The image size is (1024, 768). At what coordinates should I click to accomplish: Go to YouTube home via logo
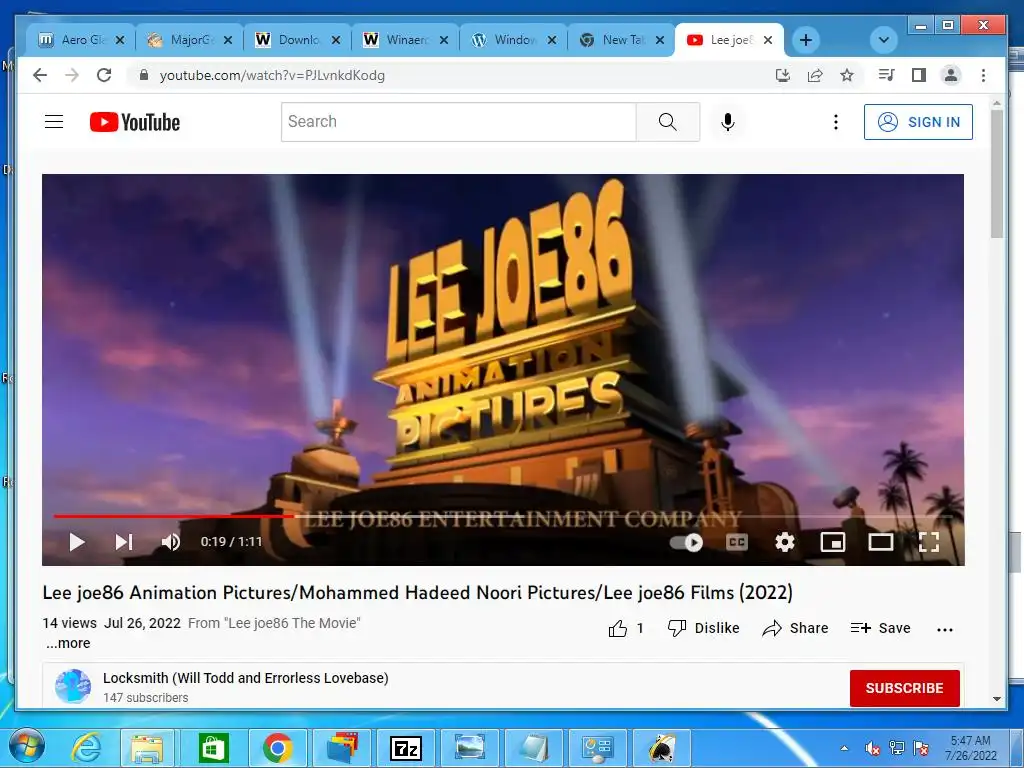coord(135,122)
